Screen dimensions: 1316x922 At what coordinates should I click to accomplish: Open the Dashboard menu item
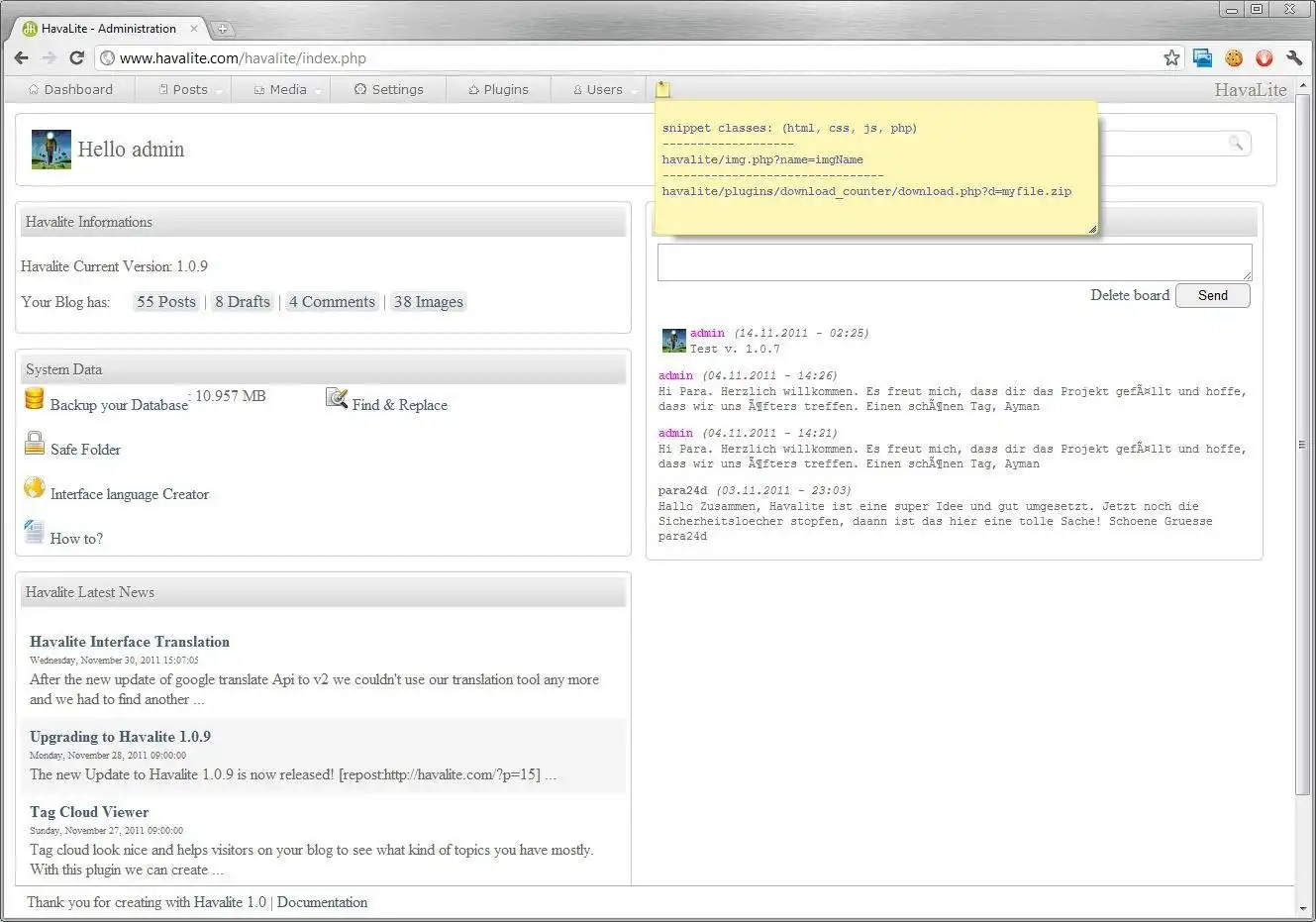(70, 89)
